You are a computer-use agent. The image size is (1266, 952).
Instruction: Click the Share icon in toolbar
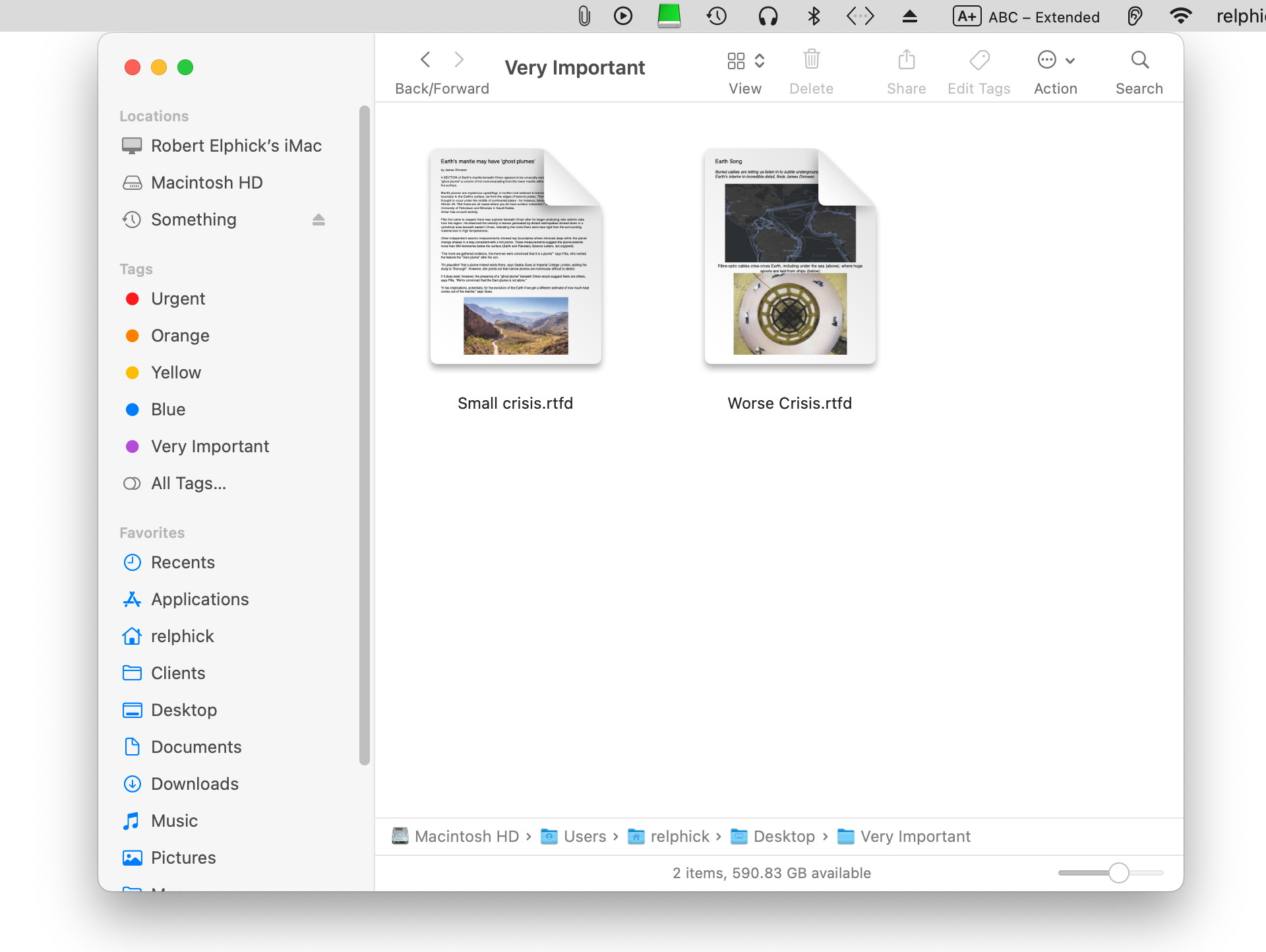coord(906,60)
